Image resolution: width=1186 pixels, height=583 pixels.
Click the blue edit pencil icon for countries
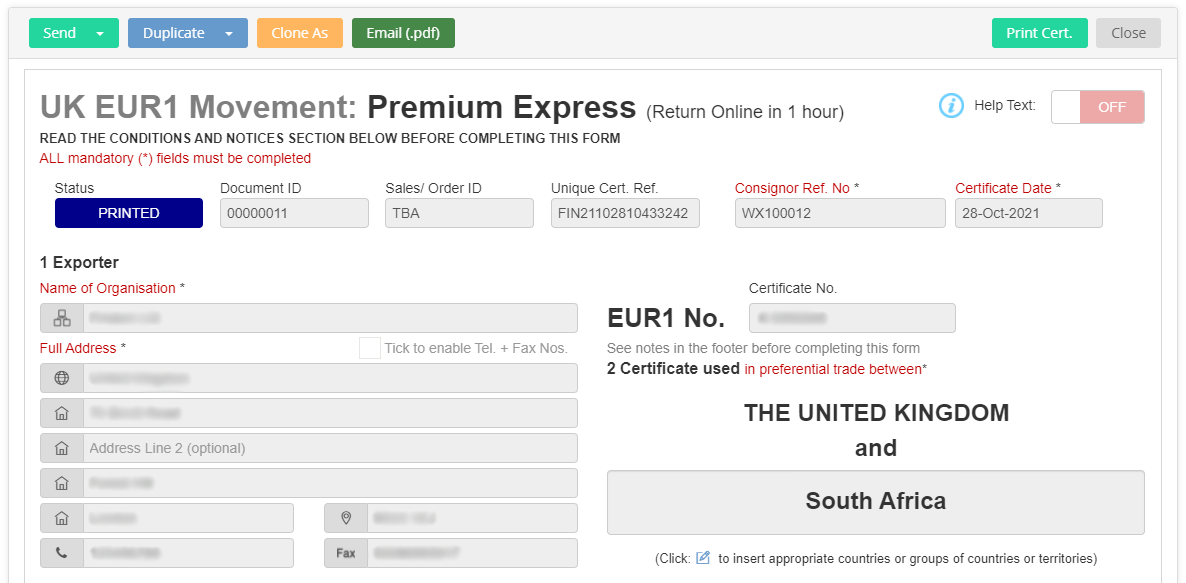703,559
